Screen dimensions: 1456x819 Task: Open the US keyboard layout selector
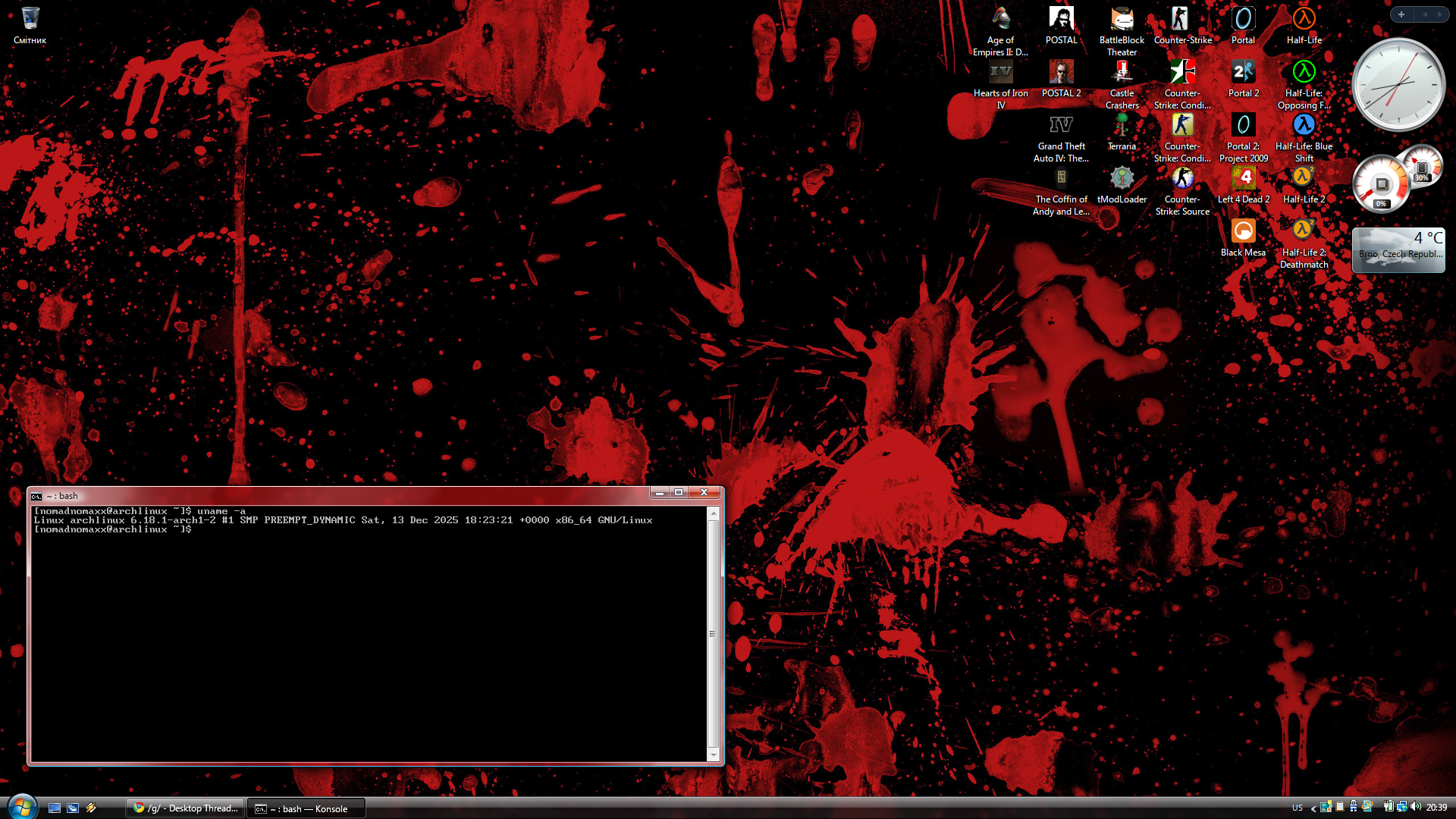pyautogui.click(x=1298, y=808)
